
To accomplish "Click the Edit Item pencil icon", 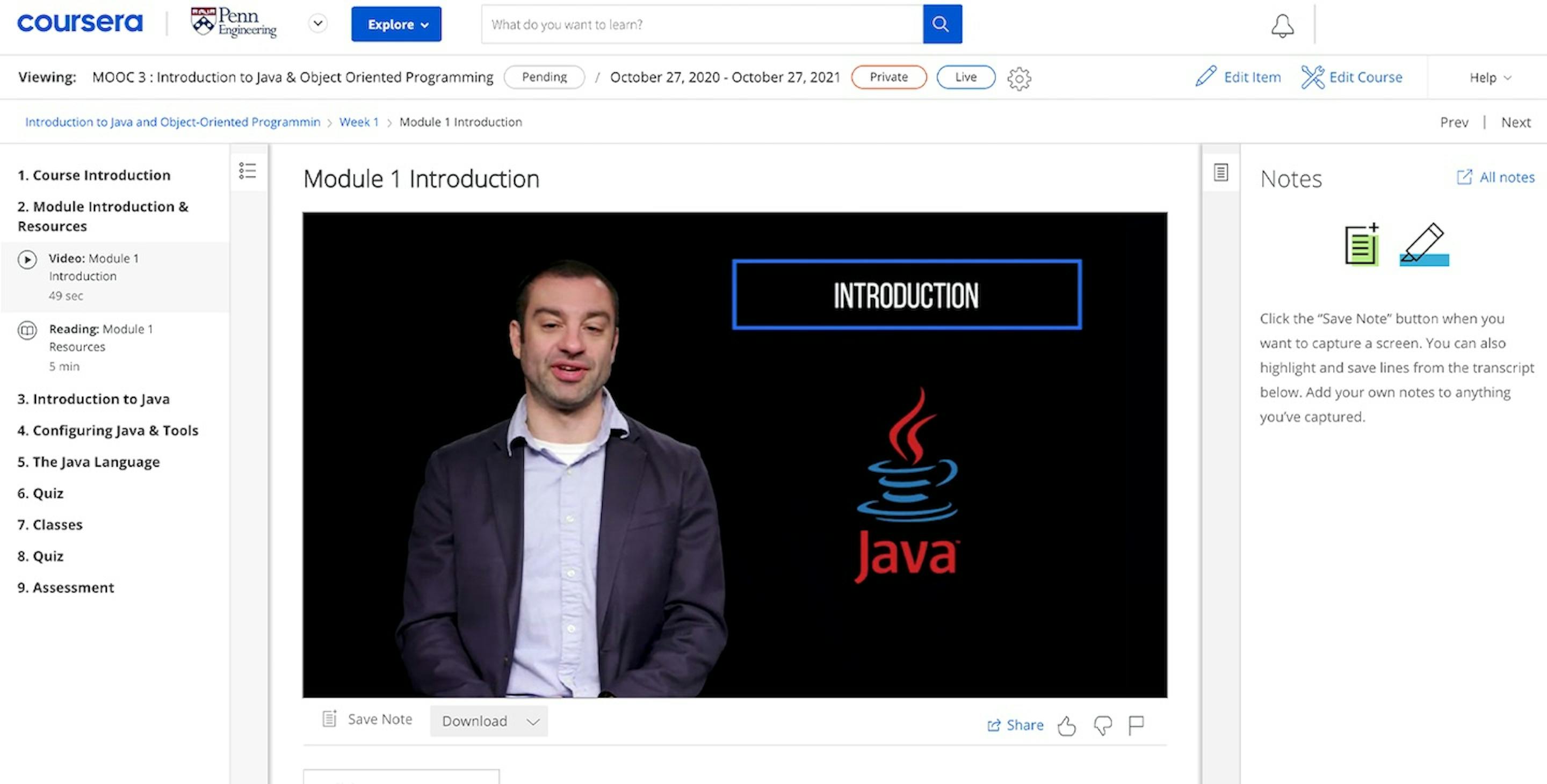I will pos(1205,77).
